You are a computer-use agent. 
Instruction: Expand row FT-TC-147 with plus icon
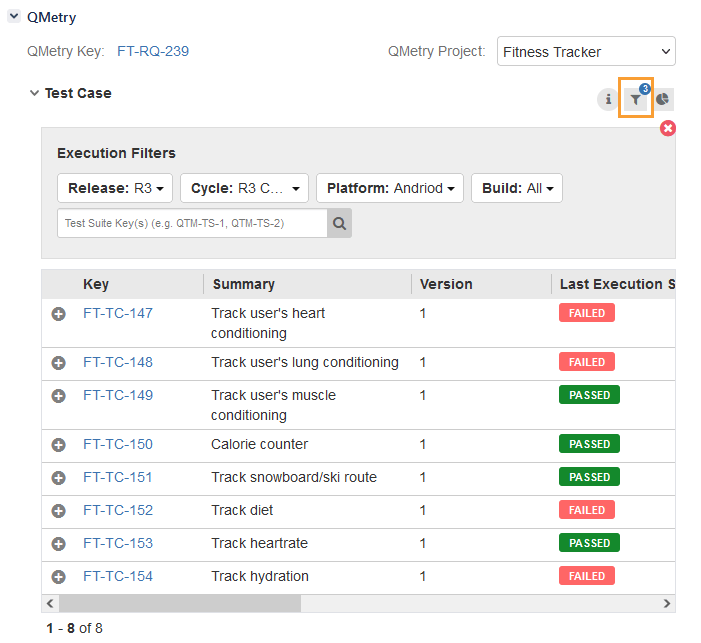[58, 314]
